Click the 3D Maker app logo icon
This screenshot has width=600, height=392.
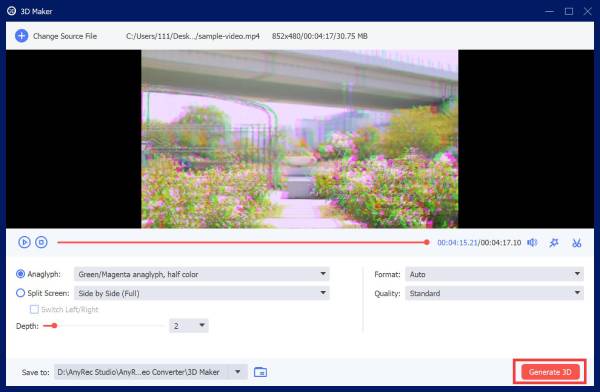[x=11, y=11]
